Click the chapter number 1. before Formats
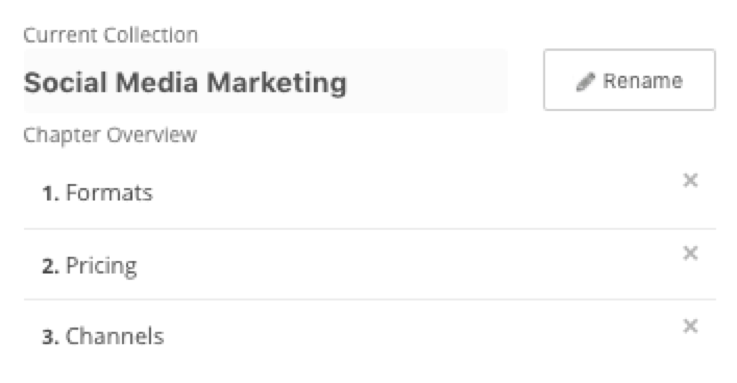The image size is (737, 383). [51, 193]
